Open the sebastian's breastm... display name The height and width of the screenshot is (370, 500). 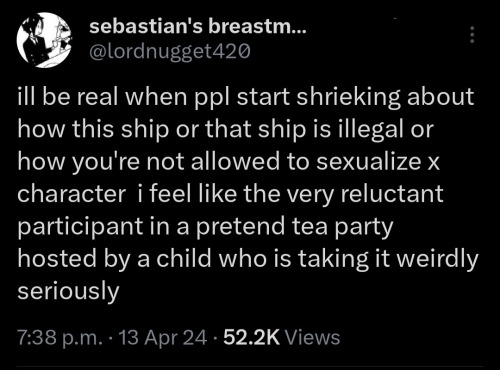[197, 27]
